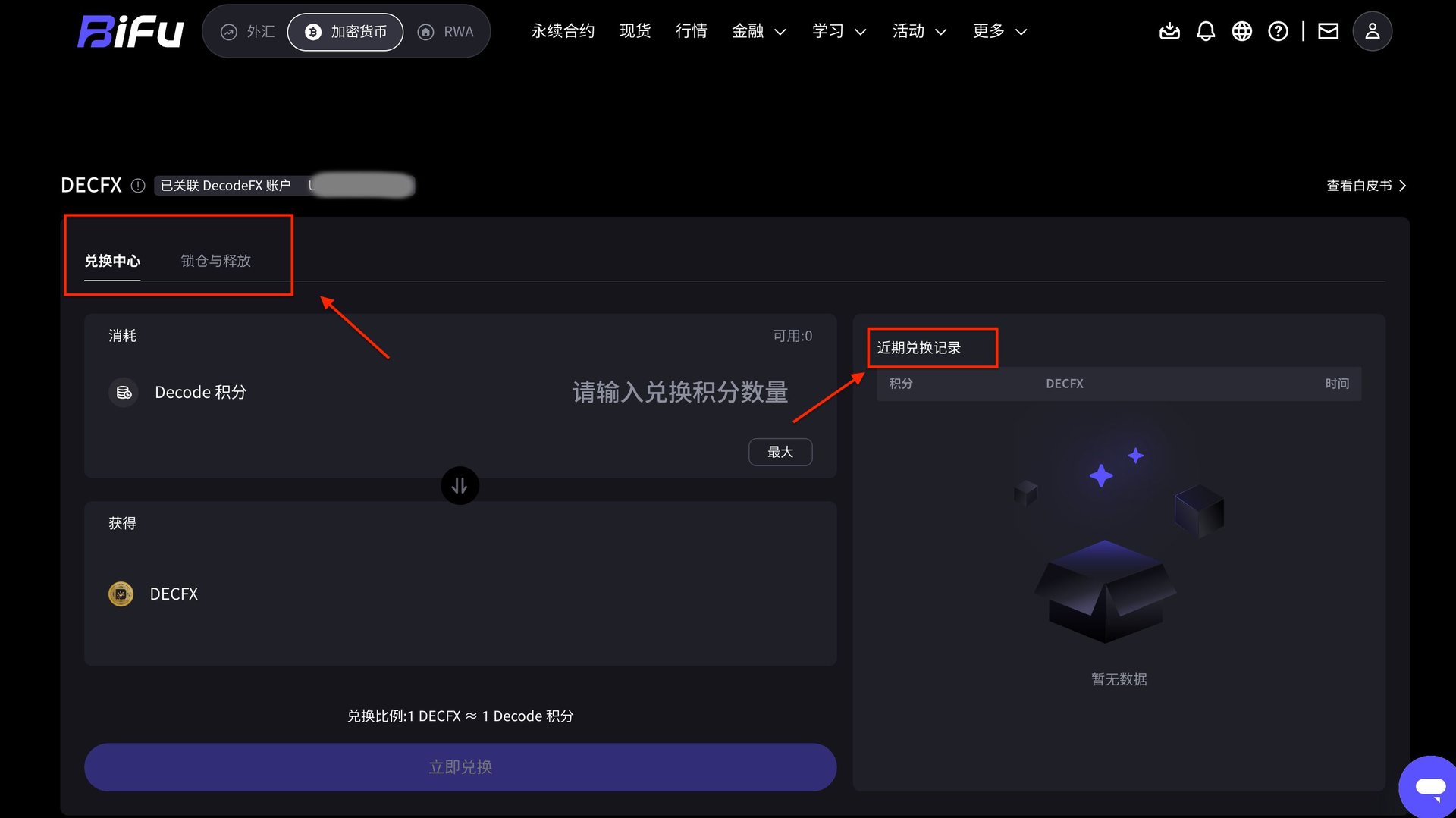This screenshot has width=1456, height=818.
Task: Open the 查看白皮书 link
Action: pyautogui.click(x=1367, y=186)
